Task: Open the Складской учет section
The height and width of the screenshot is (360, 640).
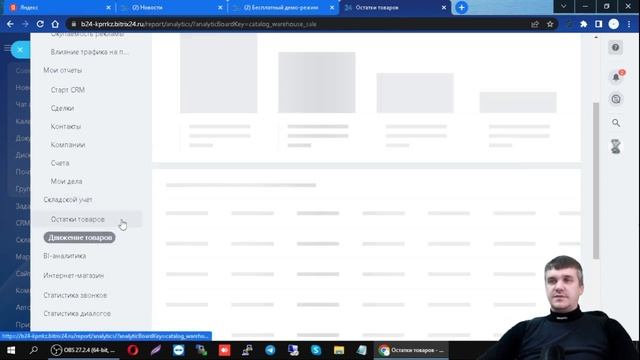Action: [68, 200]
